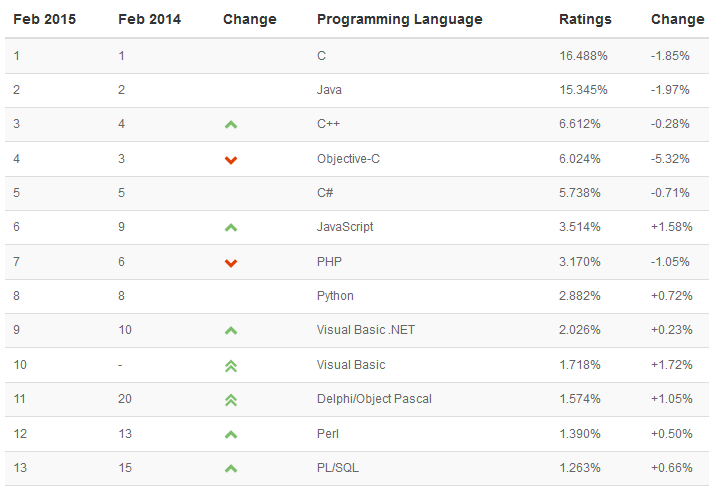The image size is (709, 488).
Task: Select the Python language name
Action: (335, 296)
